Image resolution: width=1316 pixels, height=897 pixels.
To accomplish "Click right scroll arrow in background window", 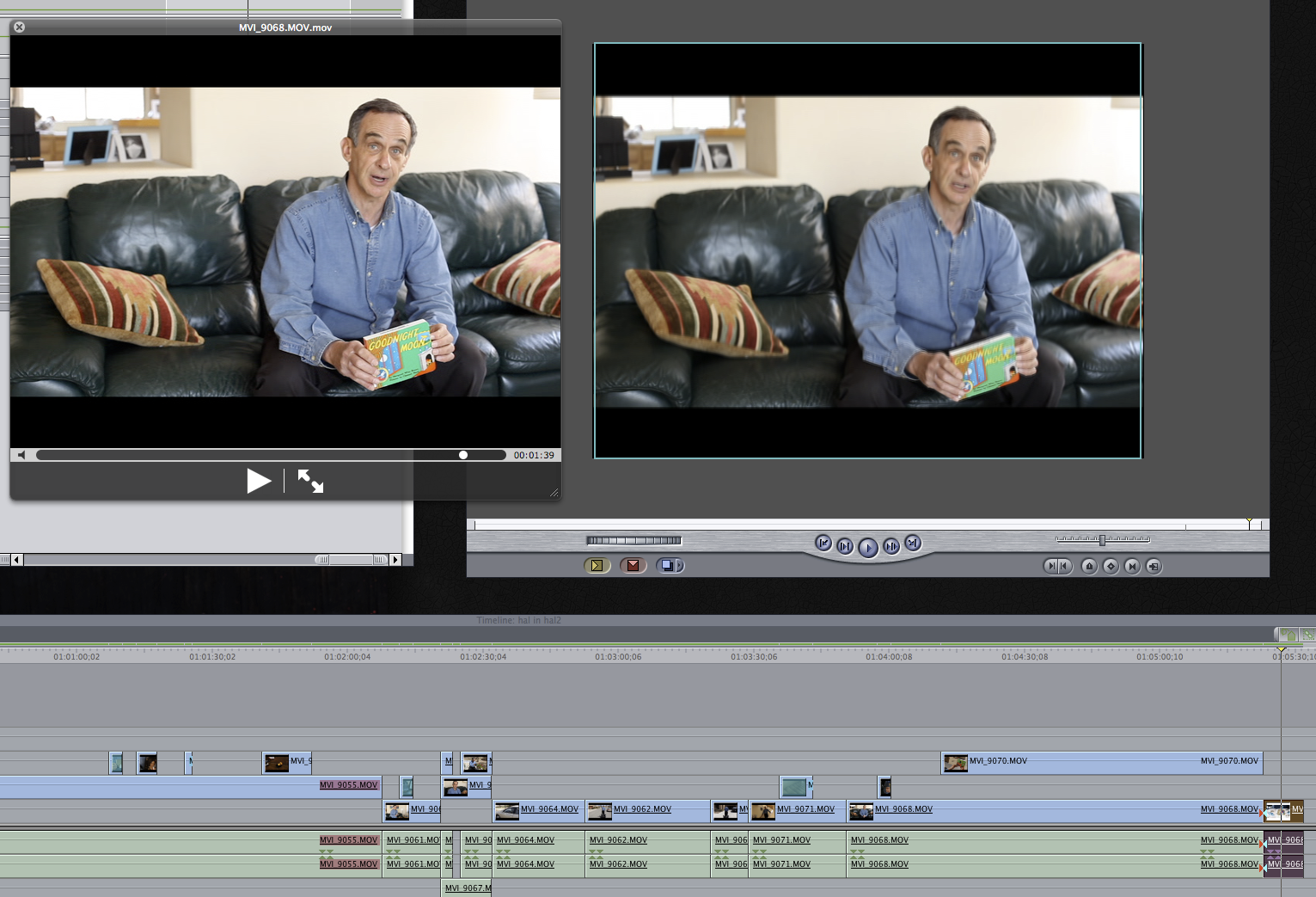I will pos(395,560).
